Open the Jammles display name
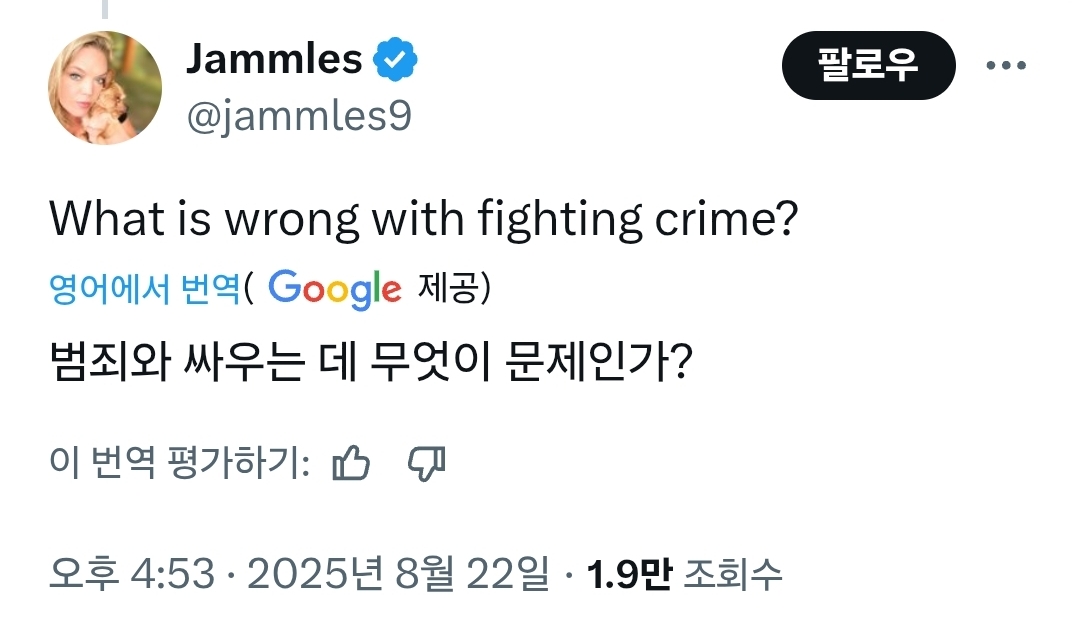Screen dimensions: 1080x624 click(274, 59)
